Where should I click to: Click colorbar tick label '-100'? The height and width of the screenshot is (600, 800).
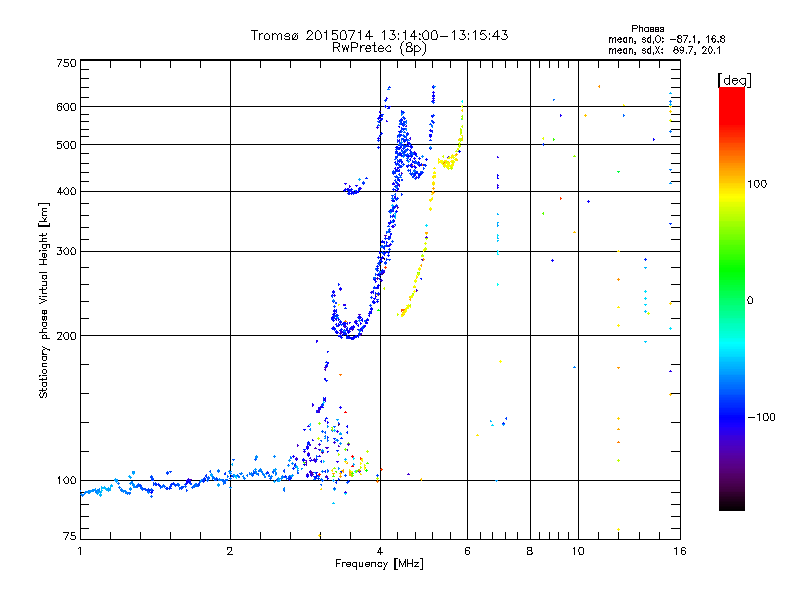click(x=761, y=417)
